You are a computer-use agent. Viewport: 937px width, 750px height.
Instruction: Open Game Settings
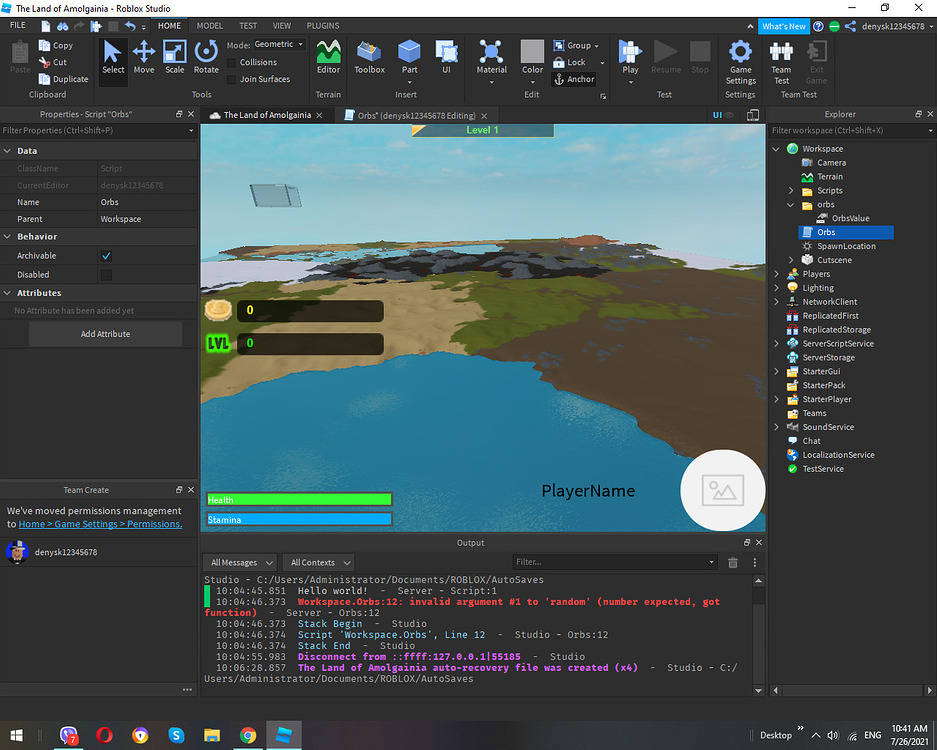pyautogui.click(x=740, y=62)
